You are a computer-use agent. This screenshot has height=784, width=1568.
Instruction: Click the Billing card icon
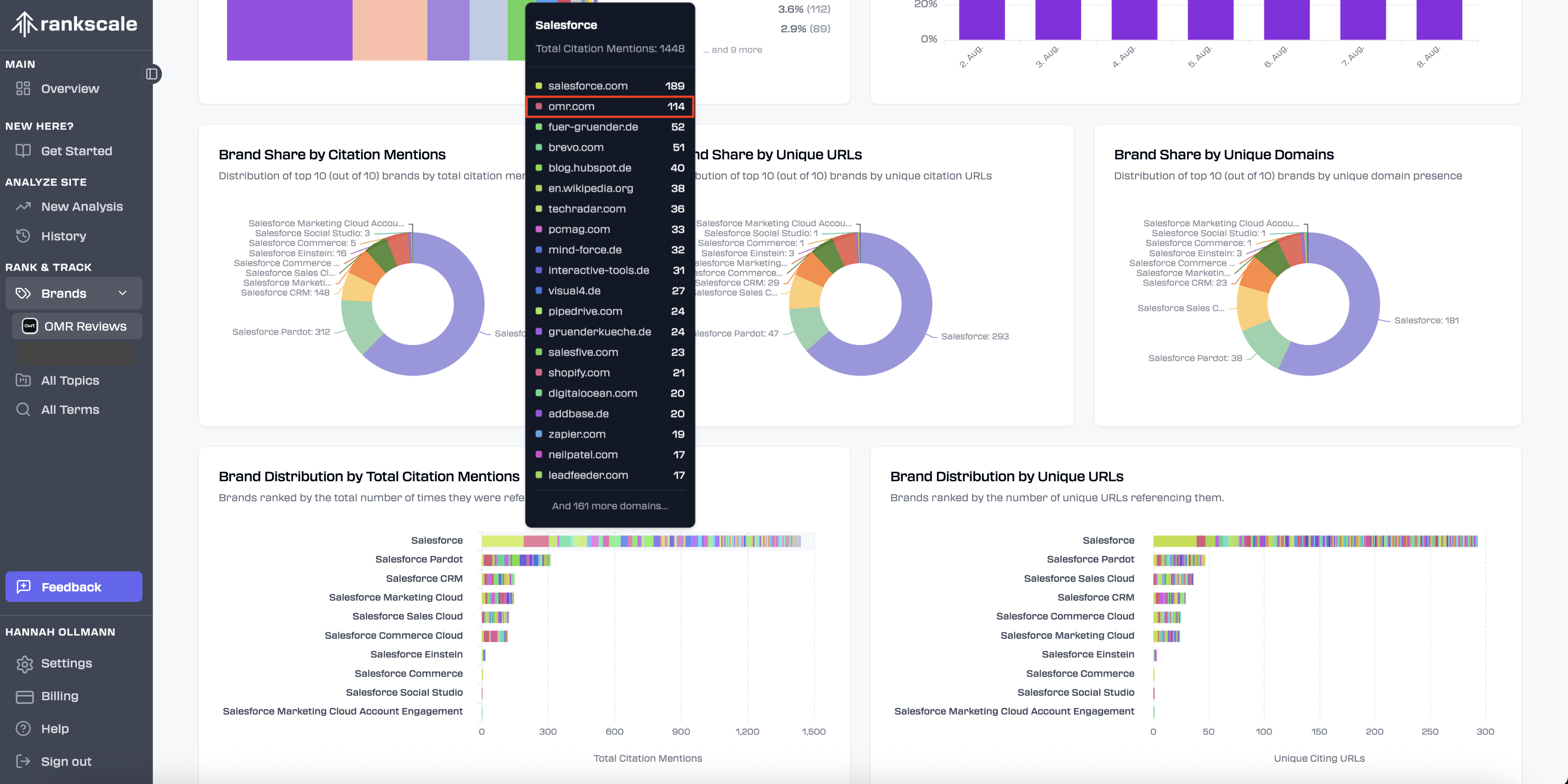[25, 696]
